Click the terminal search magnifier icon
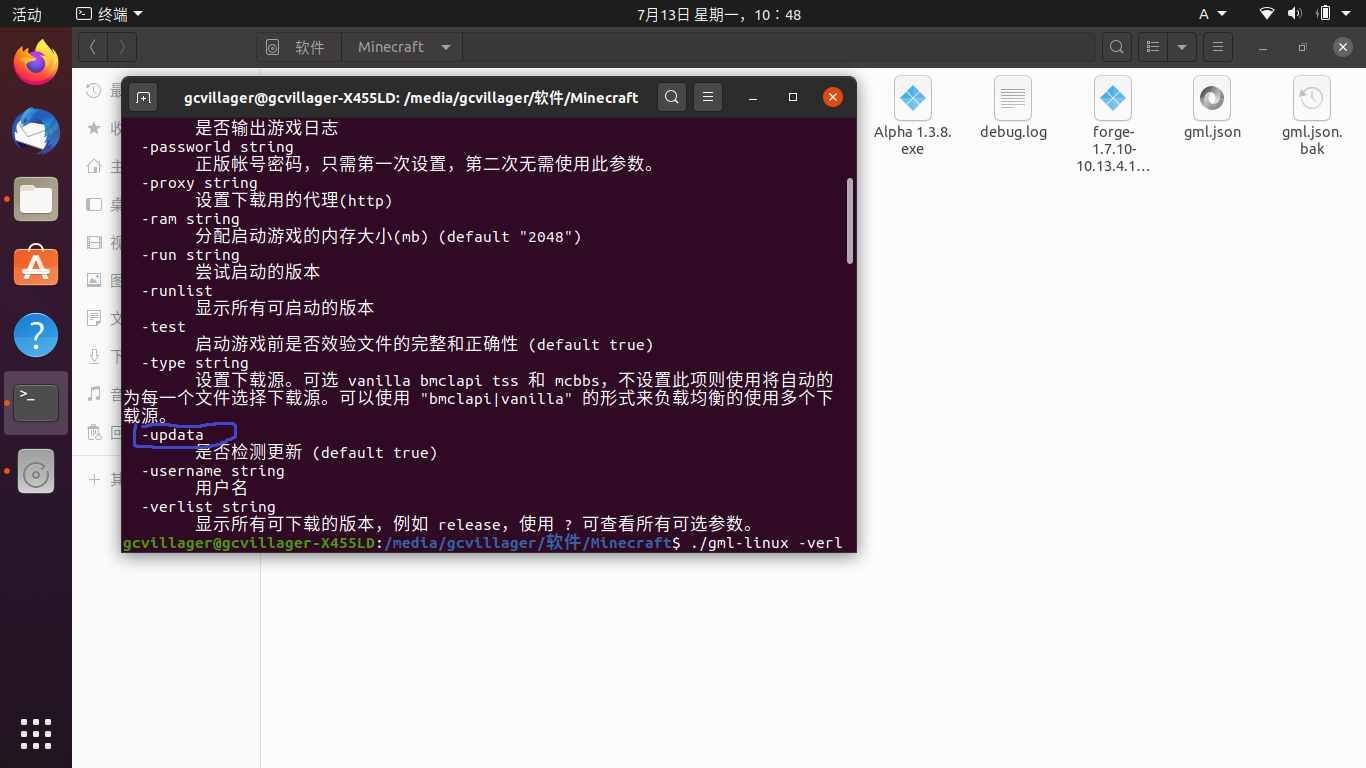Viewport: 1366px width, 768px height. 673,97
